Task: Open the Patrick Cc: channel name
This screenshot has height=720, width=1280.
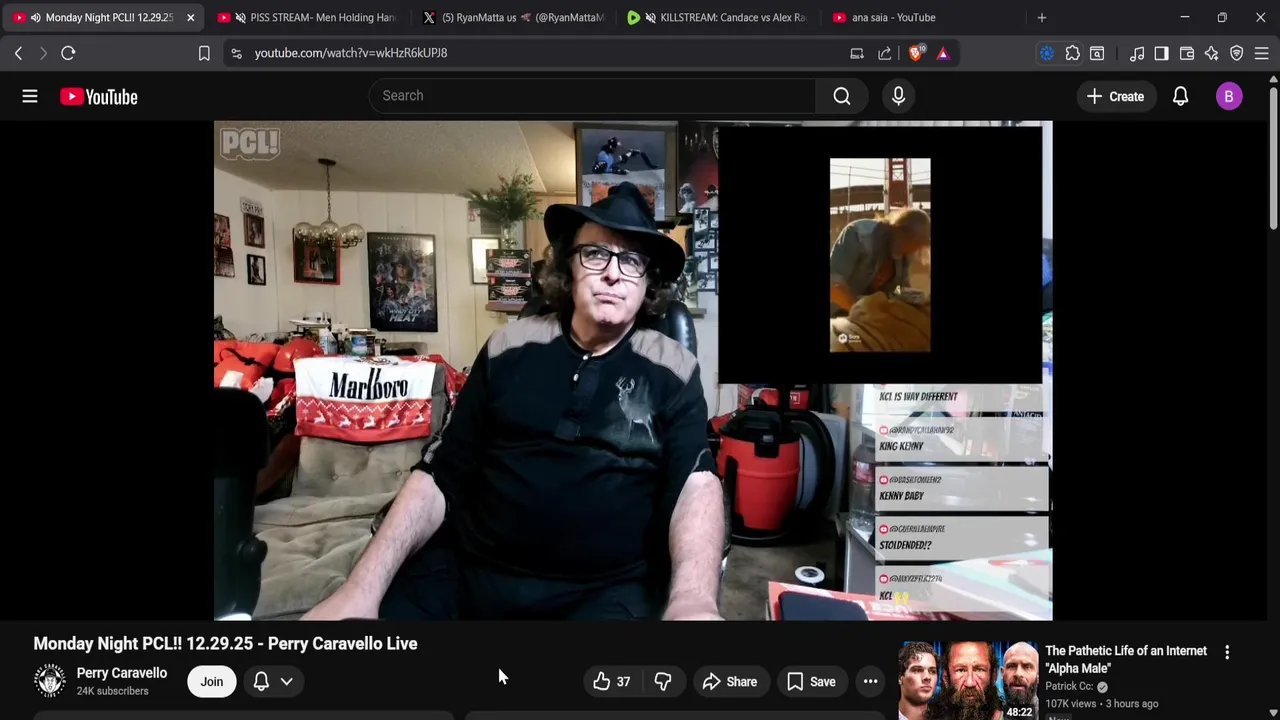Action: click(x=1070, y=687)
